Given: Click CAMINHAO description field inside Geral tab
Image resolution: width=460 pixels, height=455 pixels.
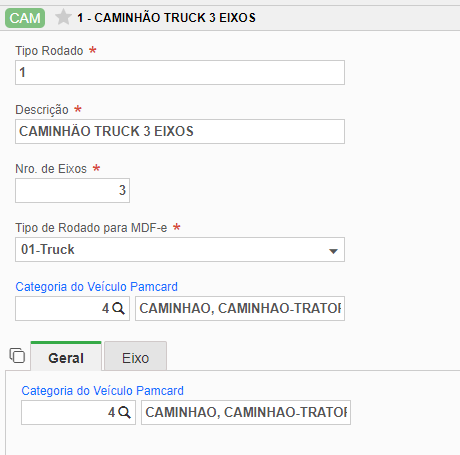Looking at the screenshot, I should point(246,412).
